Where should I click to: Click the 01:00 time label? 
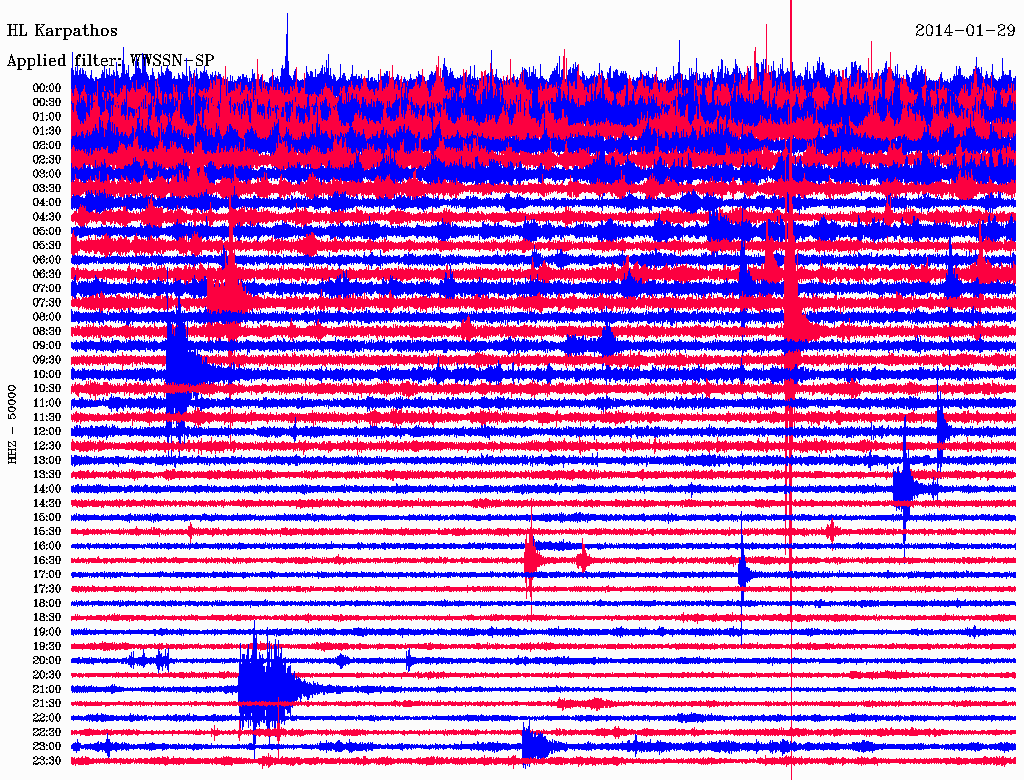47,116
